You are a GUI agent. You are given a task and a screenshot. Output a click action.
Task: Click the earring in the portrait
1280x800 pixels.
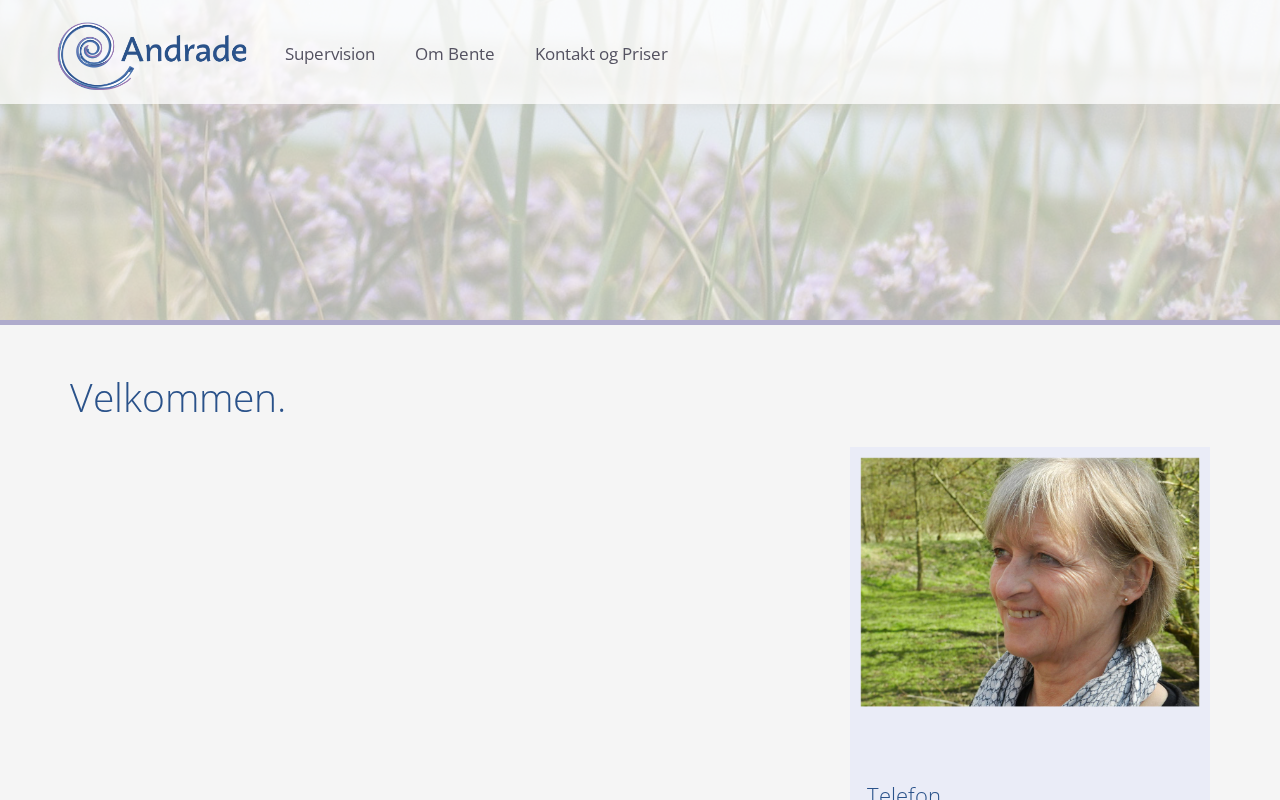pyautogui.click(x=1126, y=600)
